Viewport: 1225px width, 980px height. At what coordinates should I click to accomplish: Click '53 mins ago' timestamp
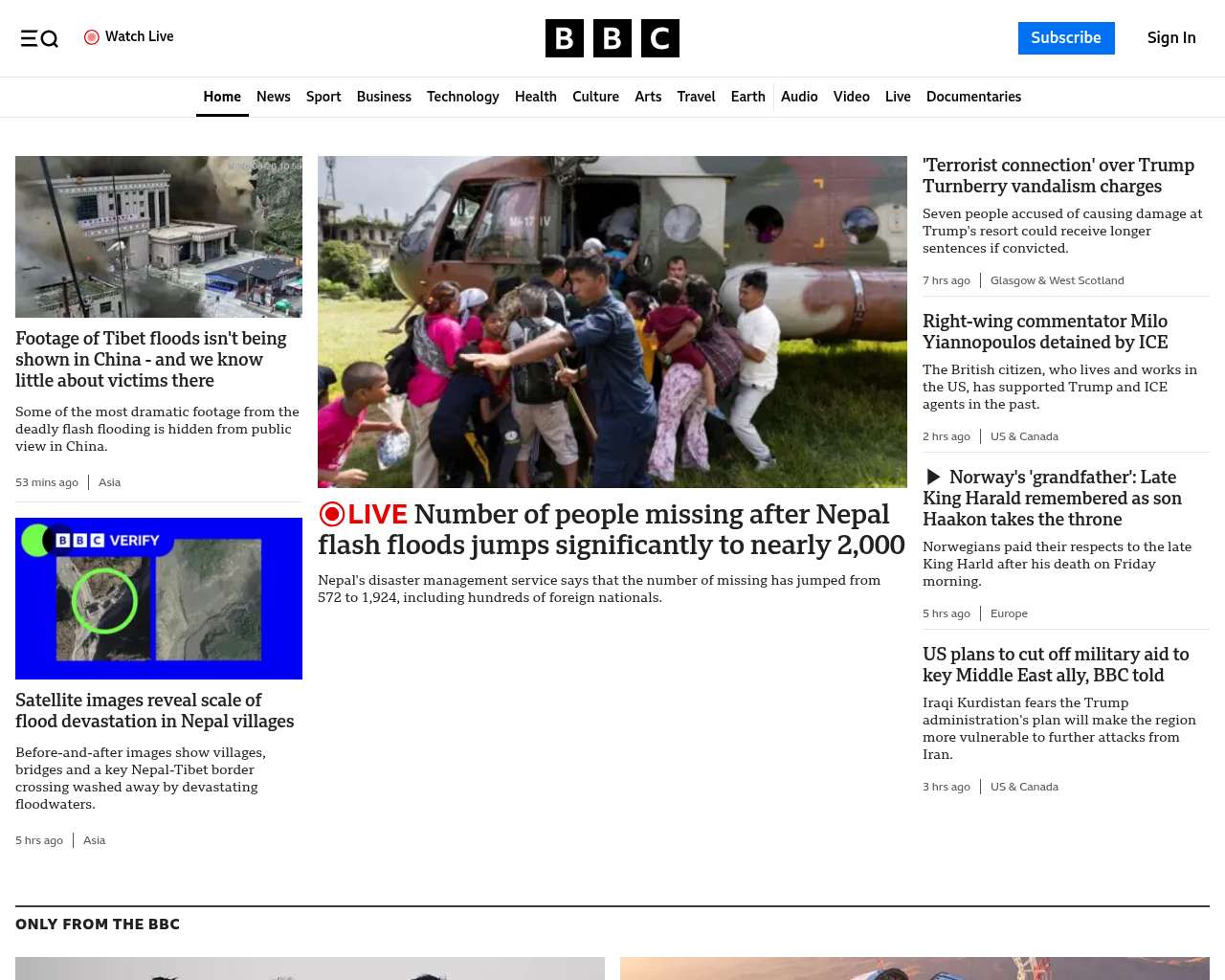coord(47,482)
